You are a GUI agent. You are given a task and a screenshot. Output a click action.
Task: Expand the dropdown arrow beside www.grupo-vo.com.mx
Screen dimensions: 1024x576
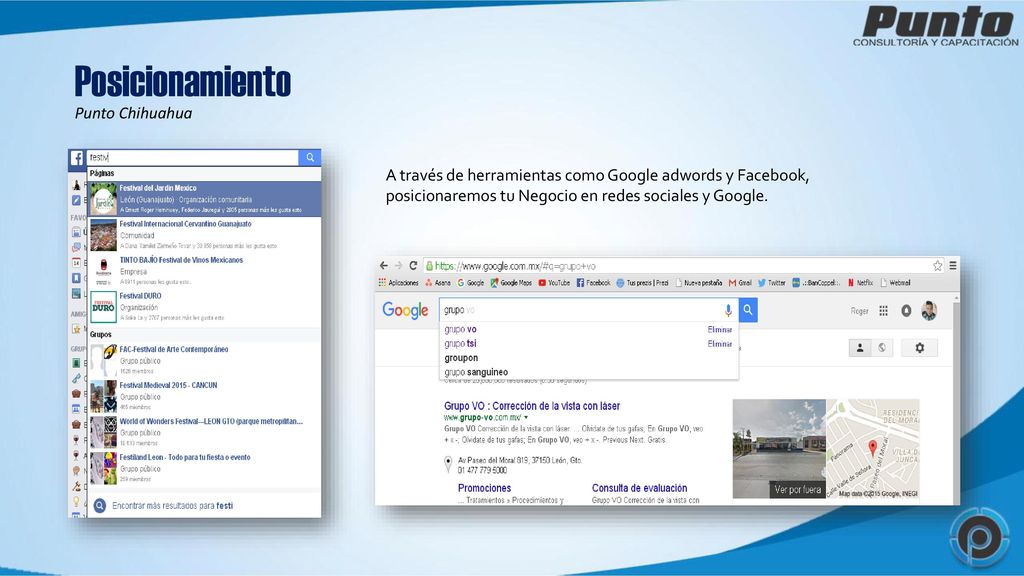tap(526, 417)
